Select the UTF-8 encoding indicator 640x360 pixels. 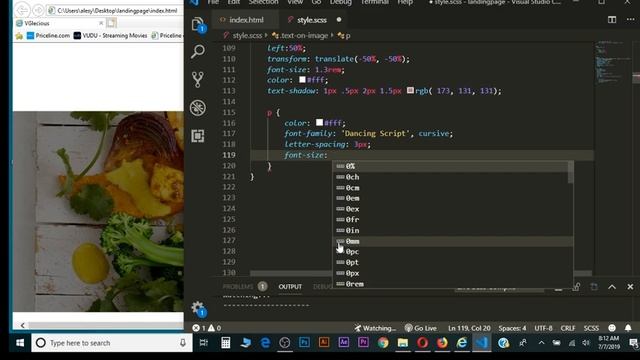[x=543, y=328]
